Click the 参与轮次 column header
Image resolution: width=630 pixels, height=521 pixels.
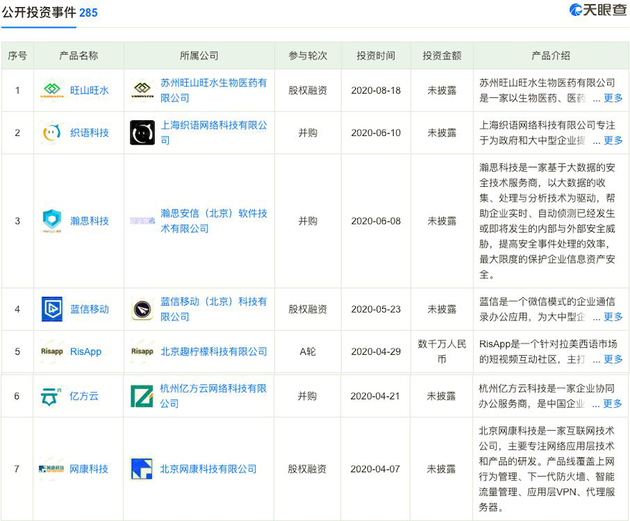(308, 55)
